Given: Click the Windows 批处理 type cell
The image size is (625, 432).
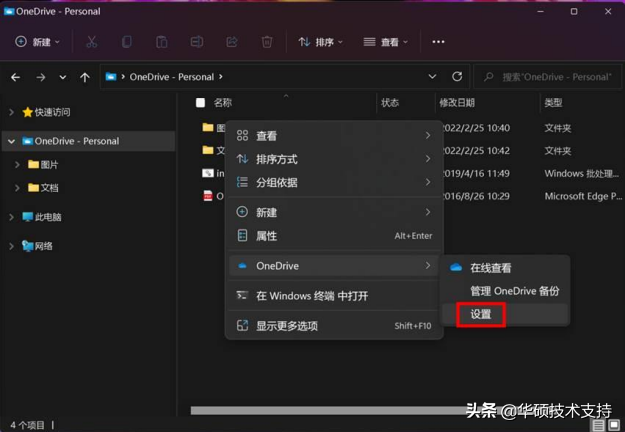Looking at the screenshot, I should pos(582,173).
